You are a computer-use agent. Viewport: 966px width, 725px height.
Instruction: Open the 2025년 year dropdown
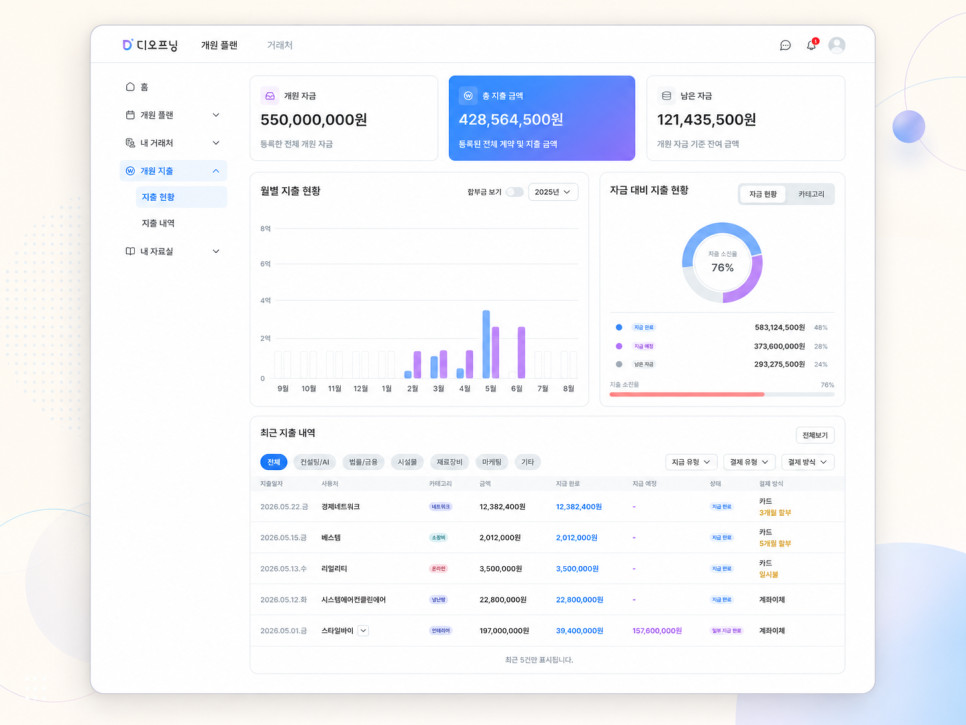(553, 192)
